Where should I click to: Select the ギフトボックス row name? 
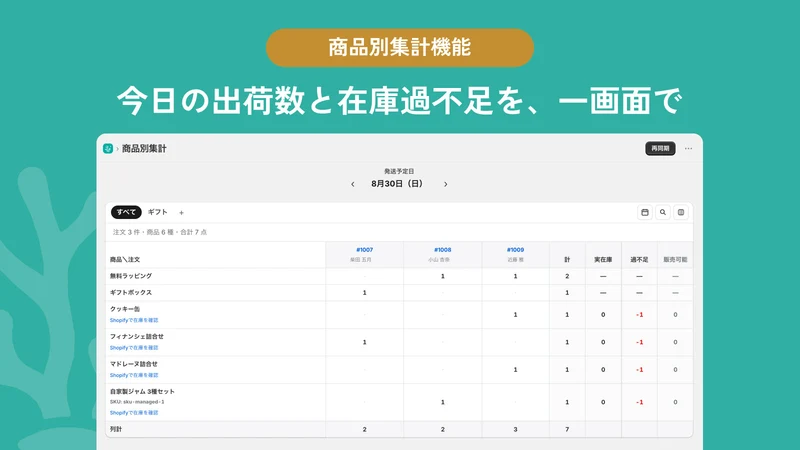[x=131, y=293]
